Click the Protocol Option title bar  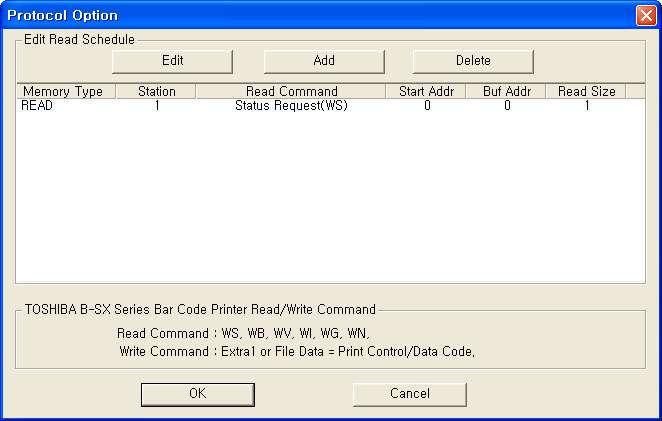[x=300, y=15]
